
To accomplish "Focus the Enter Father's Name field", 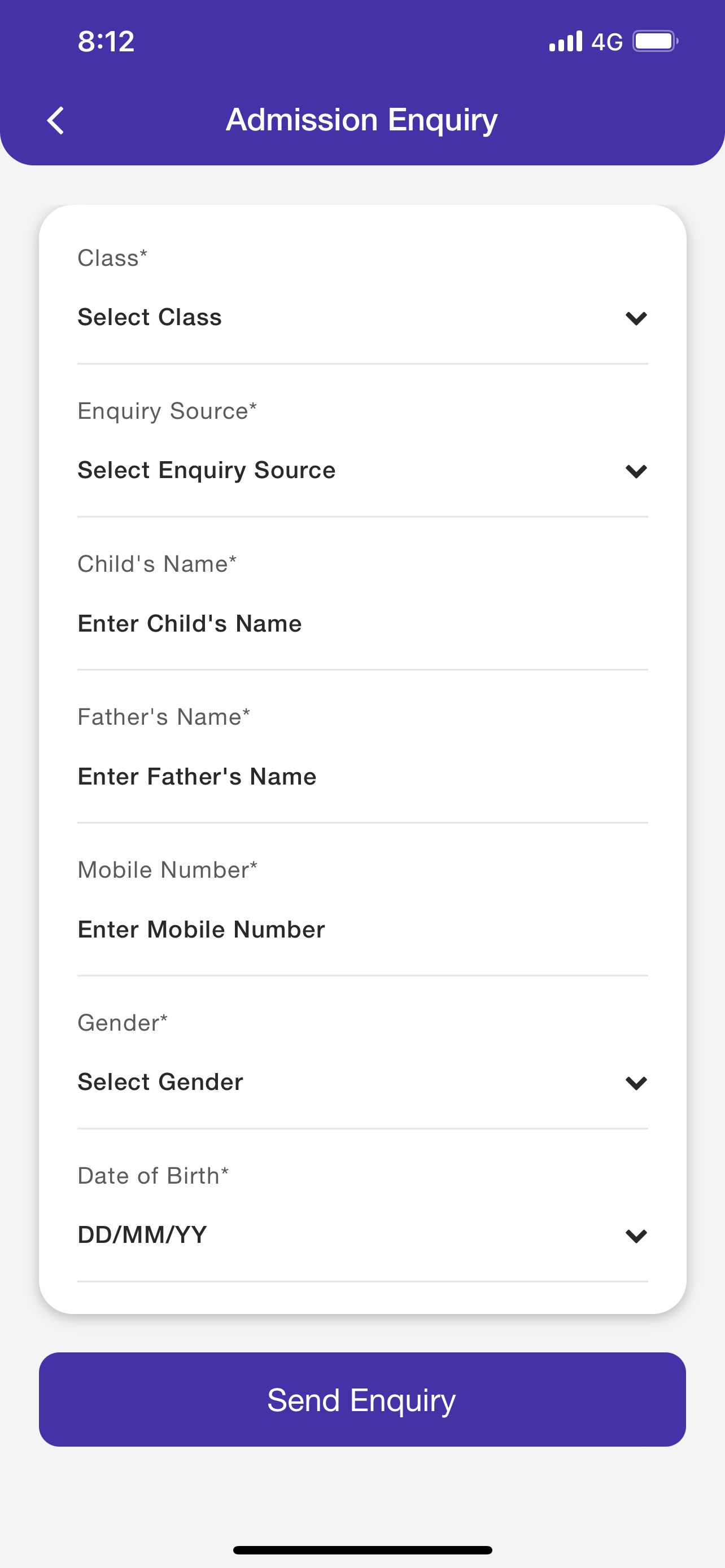I will [x=196, y=776].
